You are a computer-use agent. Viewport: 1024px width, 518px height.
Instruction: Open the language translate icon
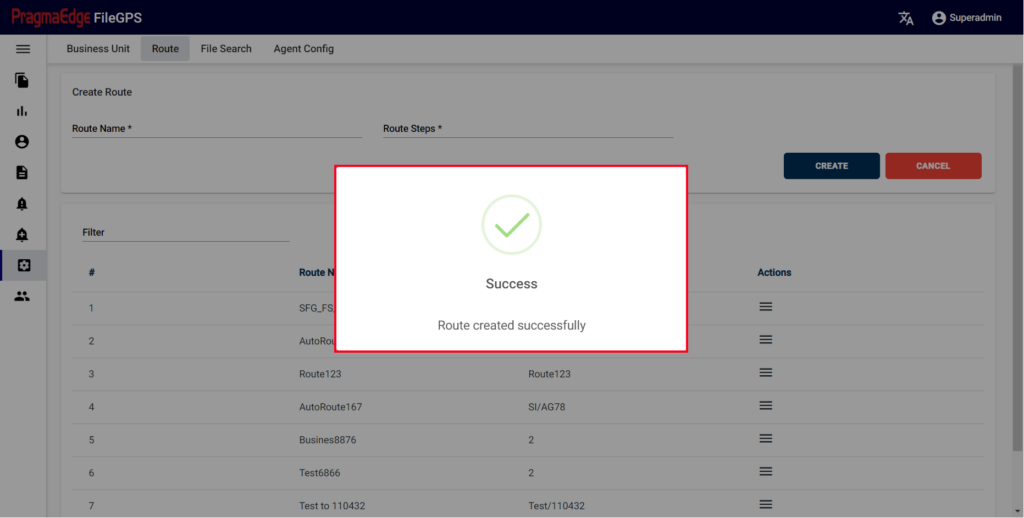click(x=906, y=18)
